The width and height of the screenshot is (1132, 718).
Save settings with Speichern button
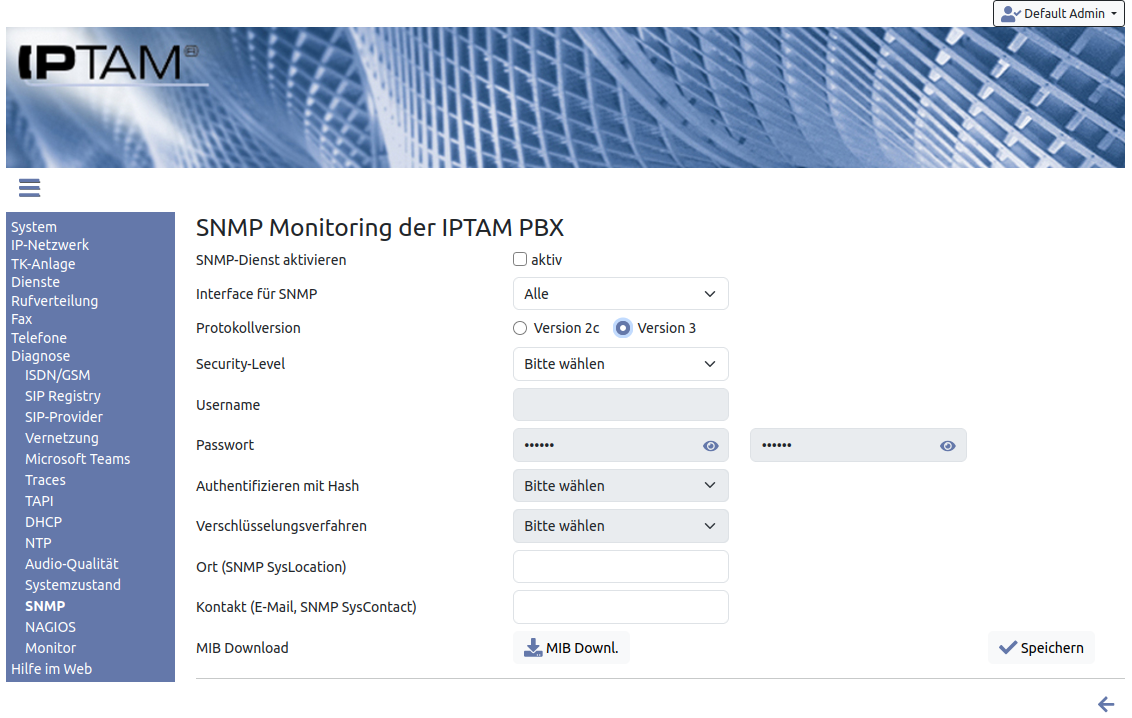click(x=1041, y=648)
